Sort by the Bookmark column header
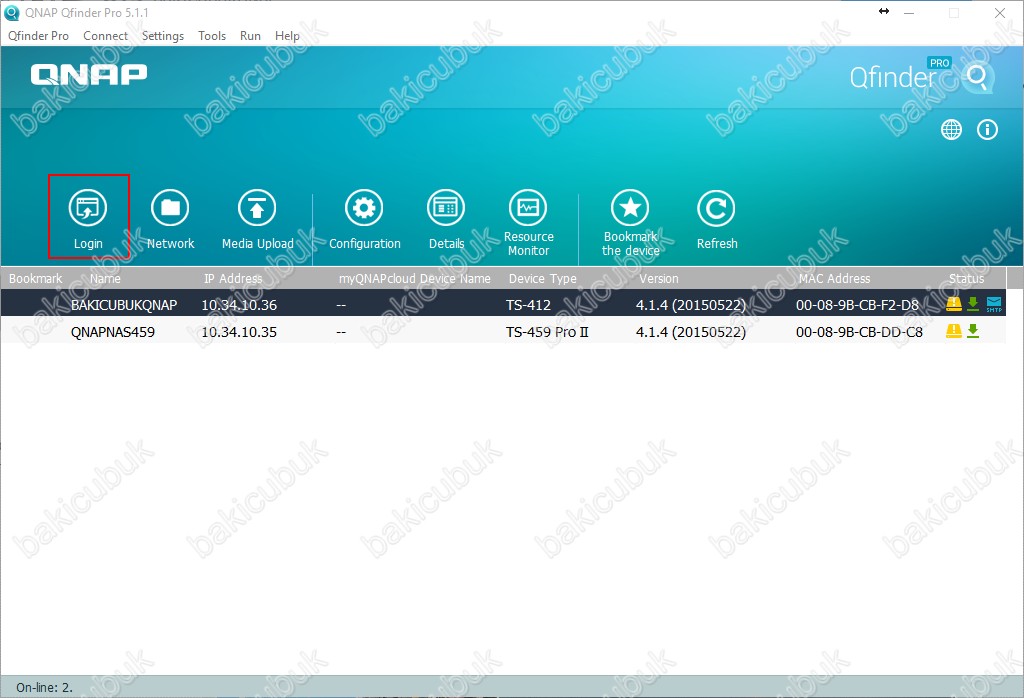The image size is (1024, 698). 35,278
